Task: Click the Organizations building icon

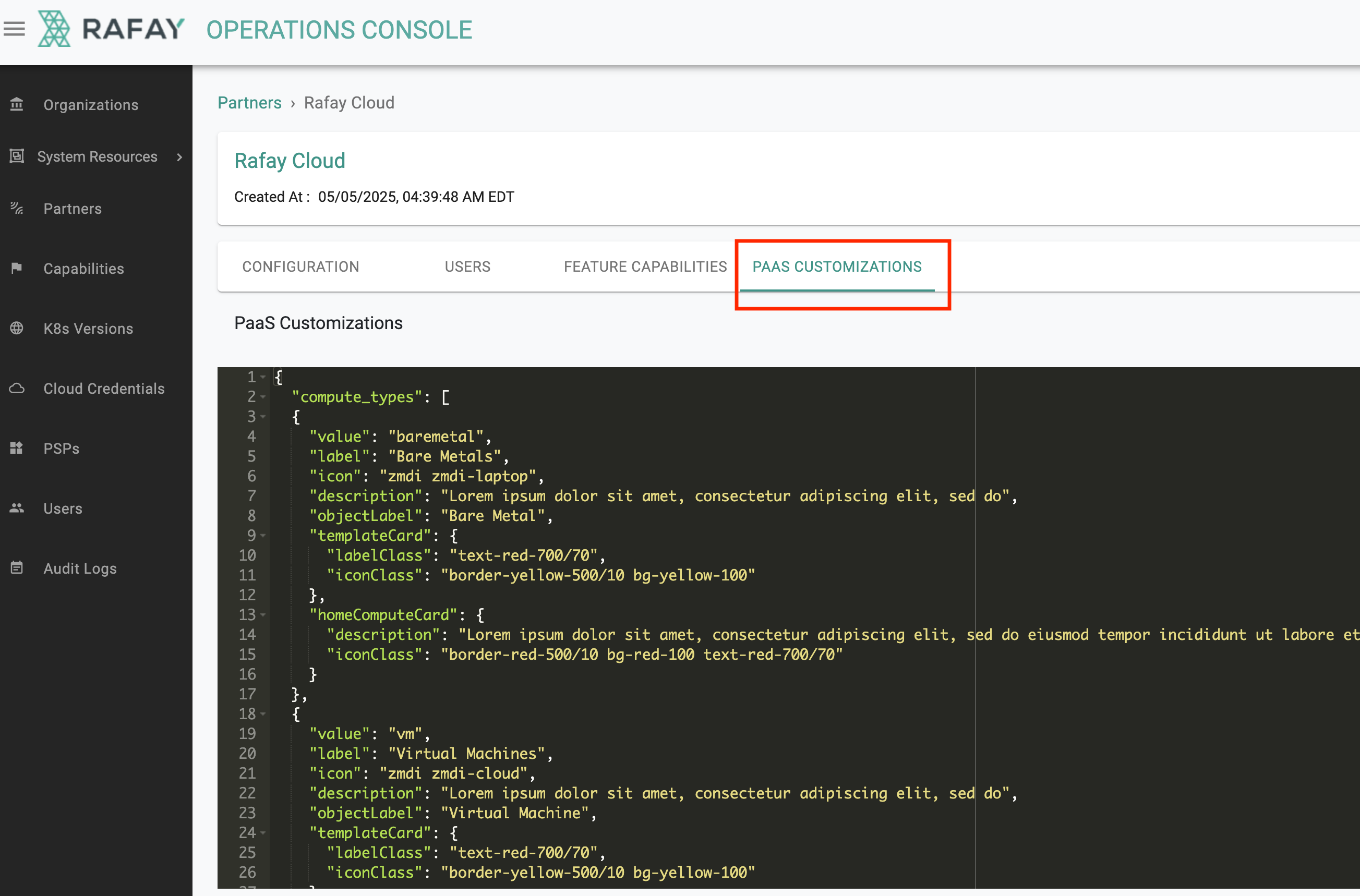Action: point(17,104)
